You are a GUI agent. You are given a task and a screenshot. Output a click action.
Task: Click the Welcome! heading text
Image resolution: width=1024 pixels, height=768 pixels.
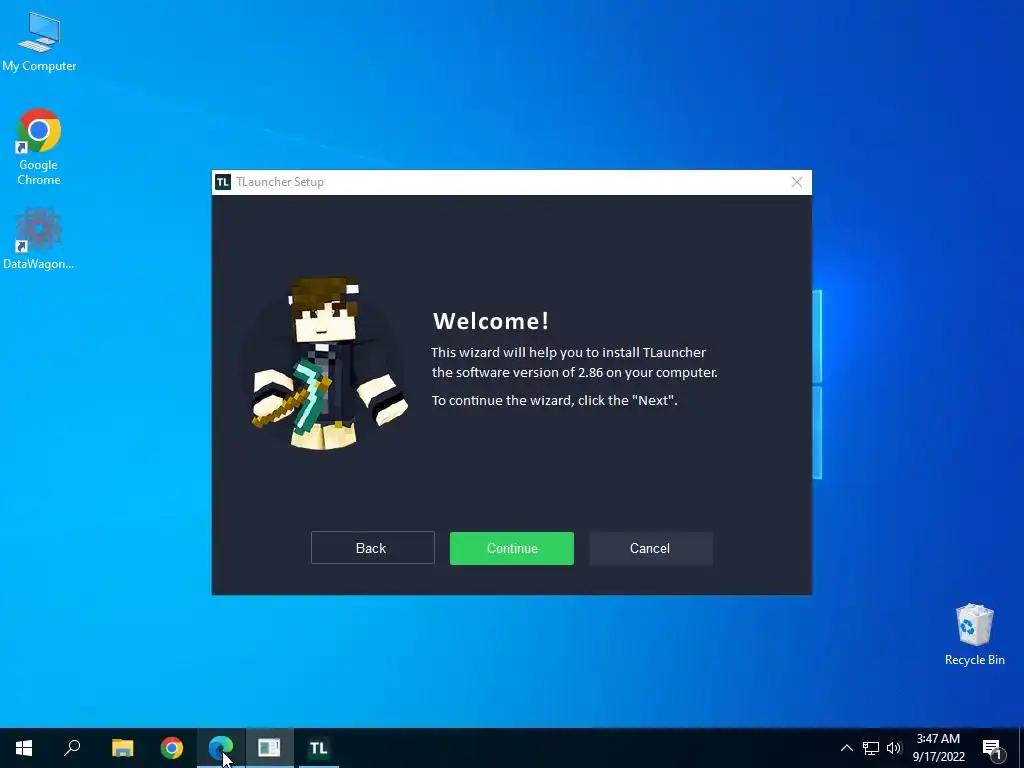491,321
